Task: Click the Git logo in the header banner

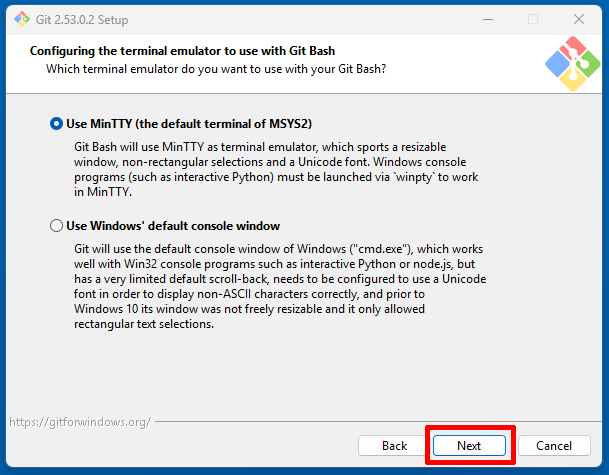Action: pos(572,64)
